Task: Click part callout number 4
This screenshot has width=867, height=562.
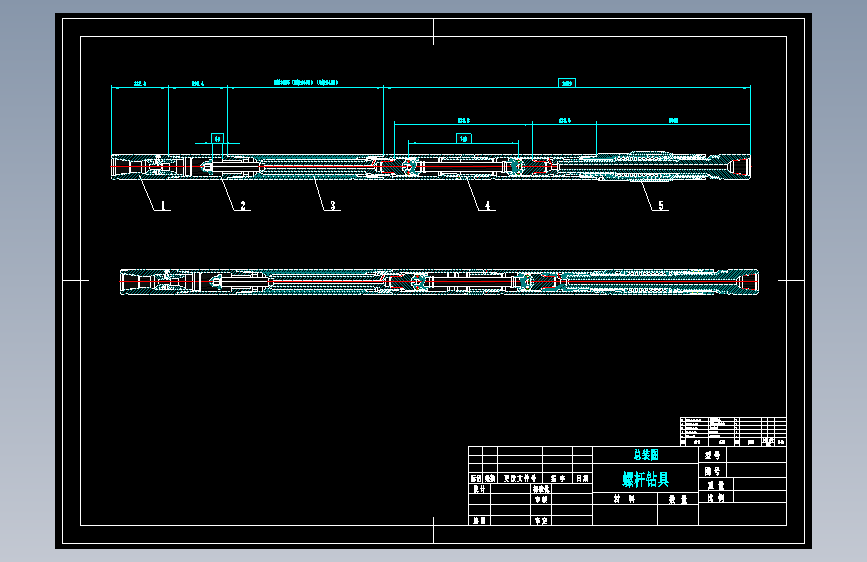Action: click(487, 206)
